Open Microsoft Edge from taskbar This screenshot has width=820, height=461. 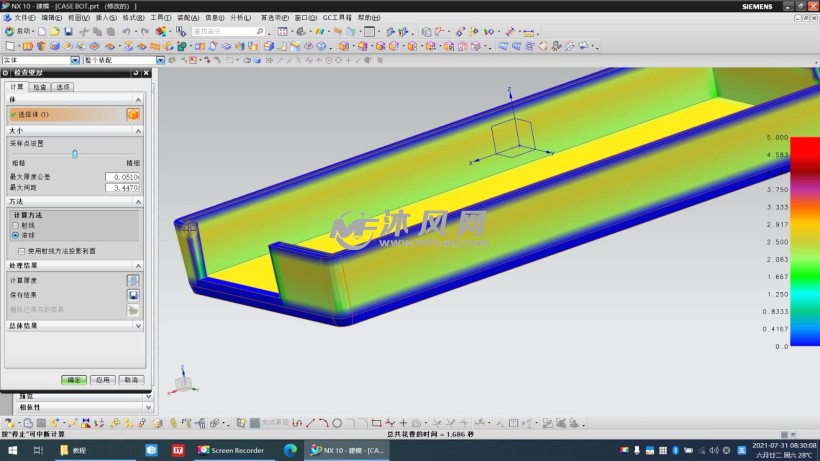click(x=290, y=450)
